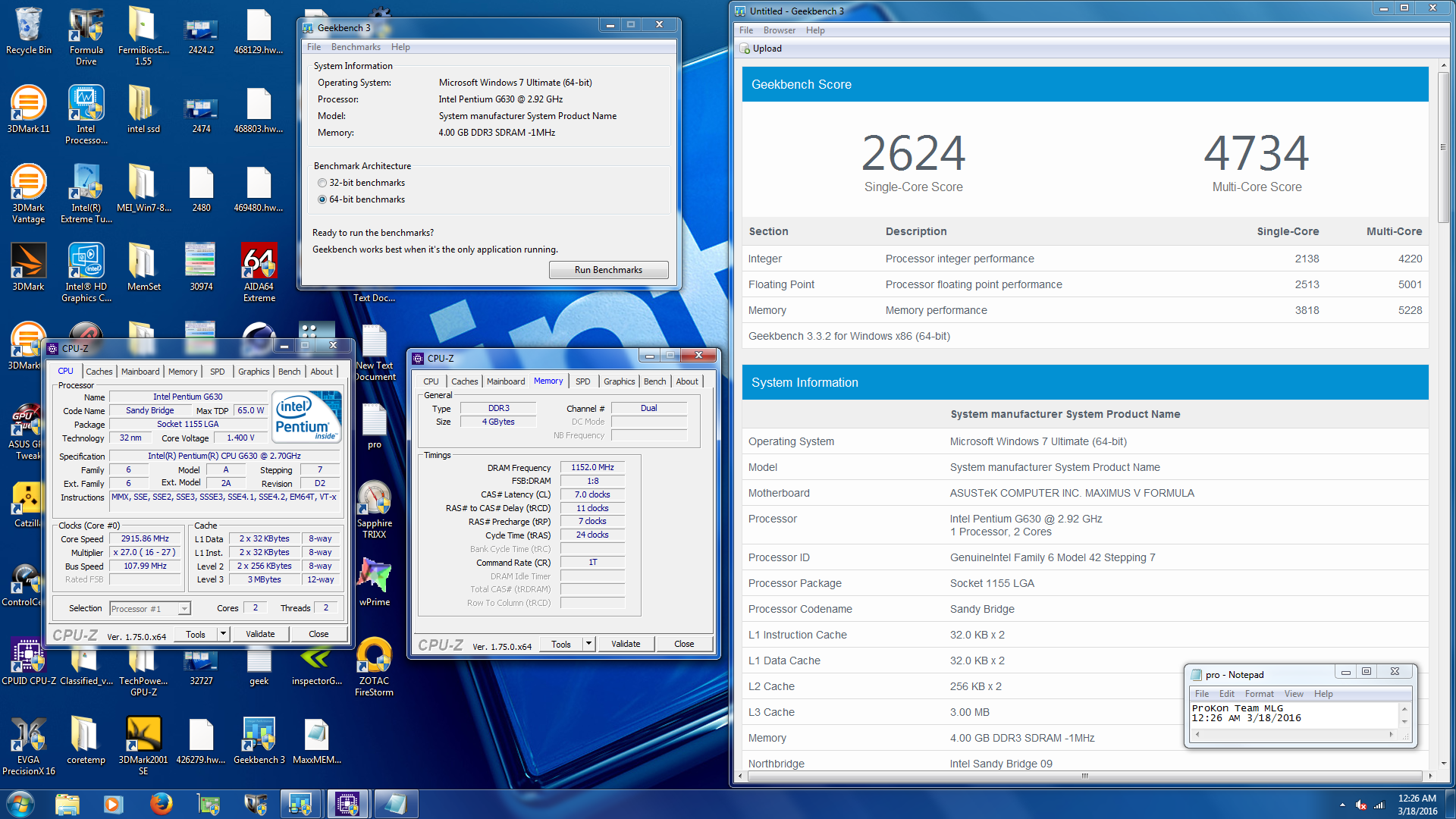Click DRAM Frequency value 1152.0 MHz
This screenshot has height=819, width=1456.
click(x=592, y=467)
